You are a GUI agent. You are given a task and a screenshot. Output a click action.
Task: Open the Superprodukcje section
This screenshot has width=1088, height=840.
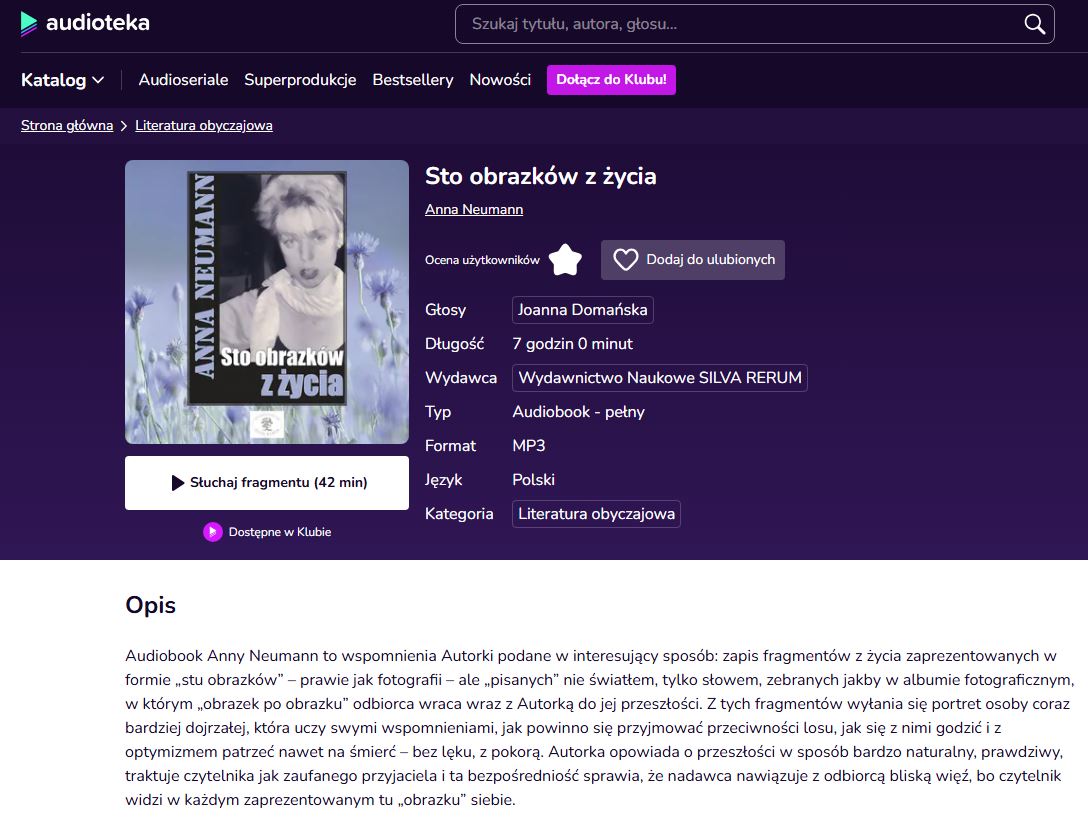pos(300,80)
